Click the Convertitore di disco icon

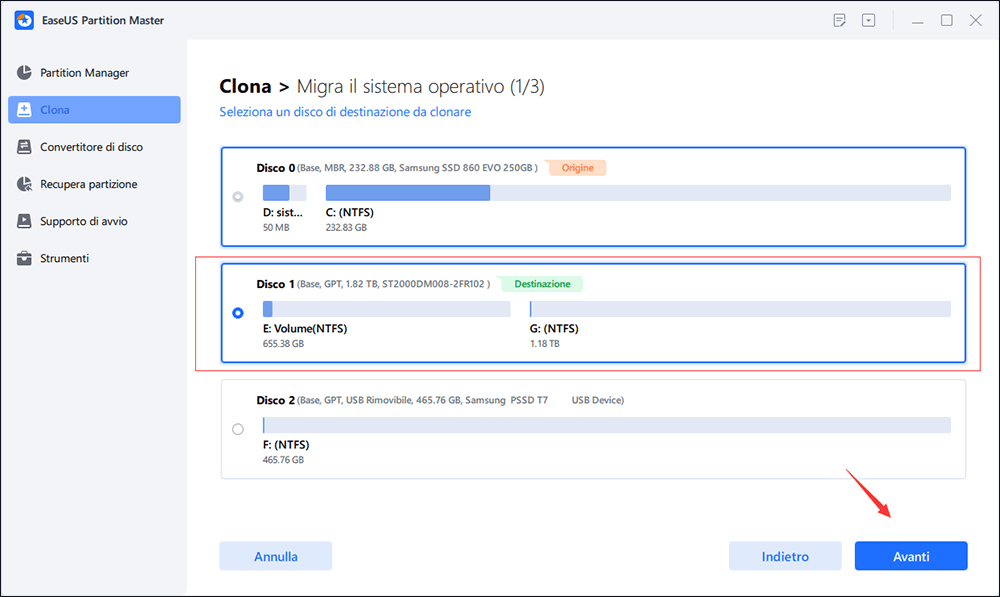(24, 147)
